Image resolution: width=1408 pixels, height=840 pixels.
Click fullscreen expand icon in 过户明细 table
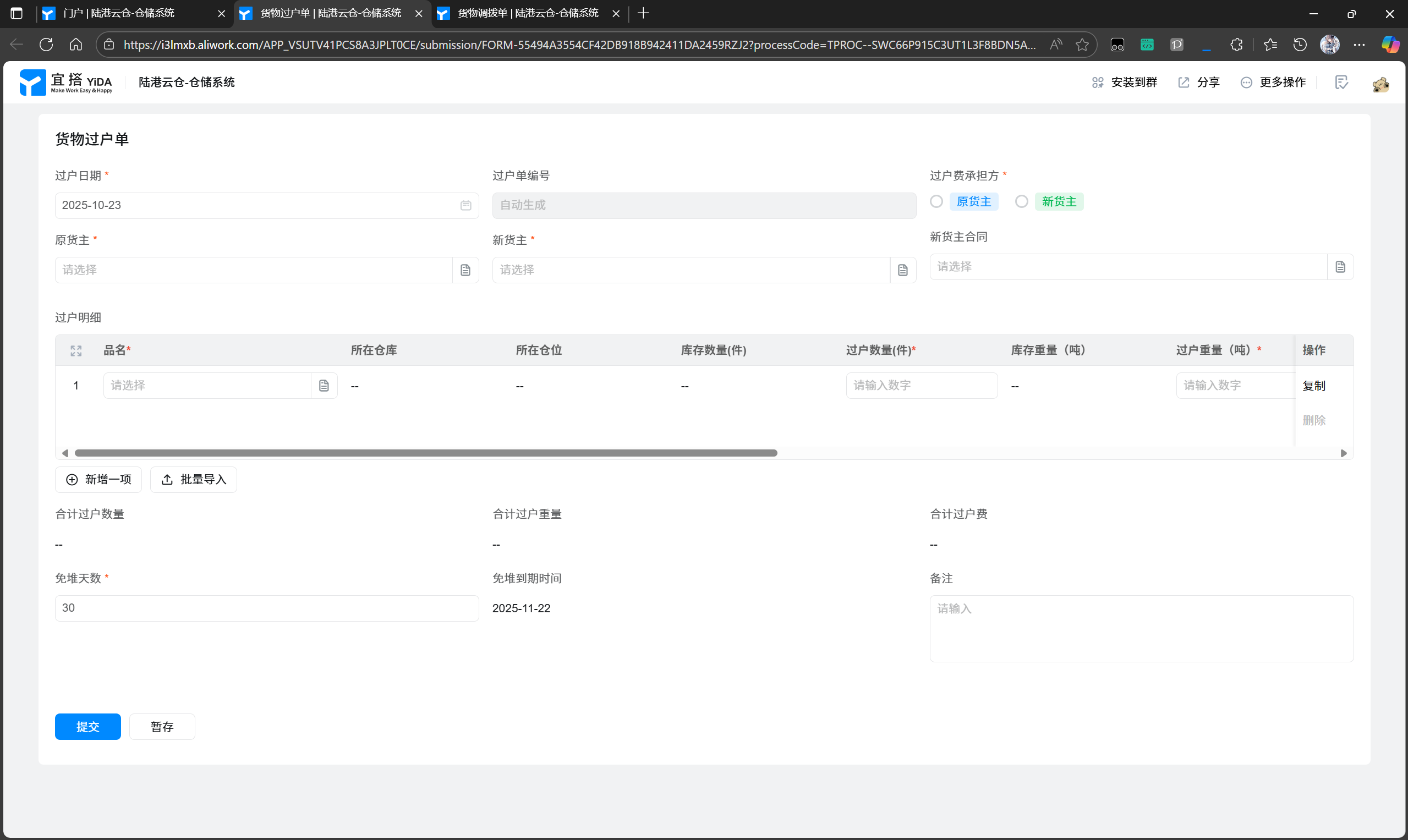(76, 350)
